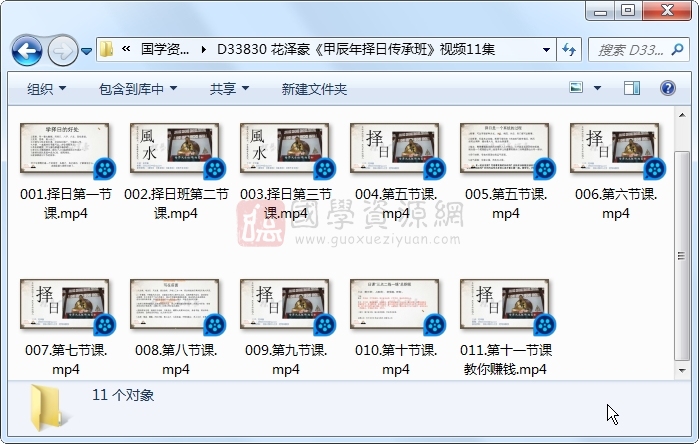Click the folder icon in address bar

click(106, 49)
